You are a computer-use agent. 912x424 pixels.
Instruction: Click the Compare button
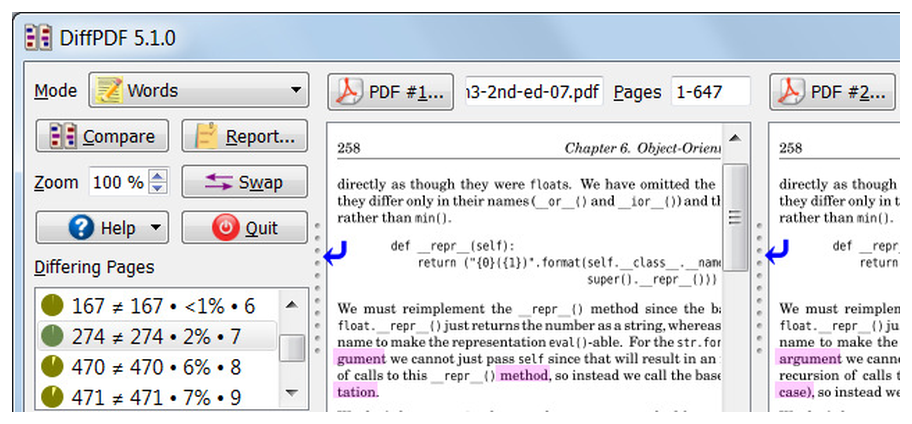click(102, 137)
